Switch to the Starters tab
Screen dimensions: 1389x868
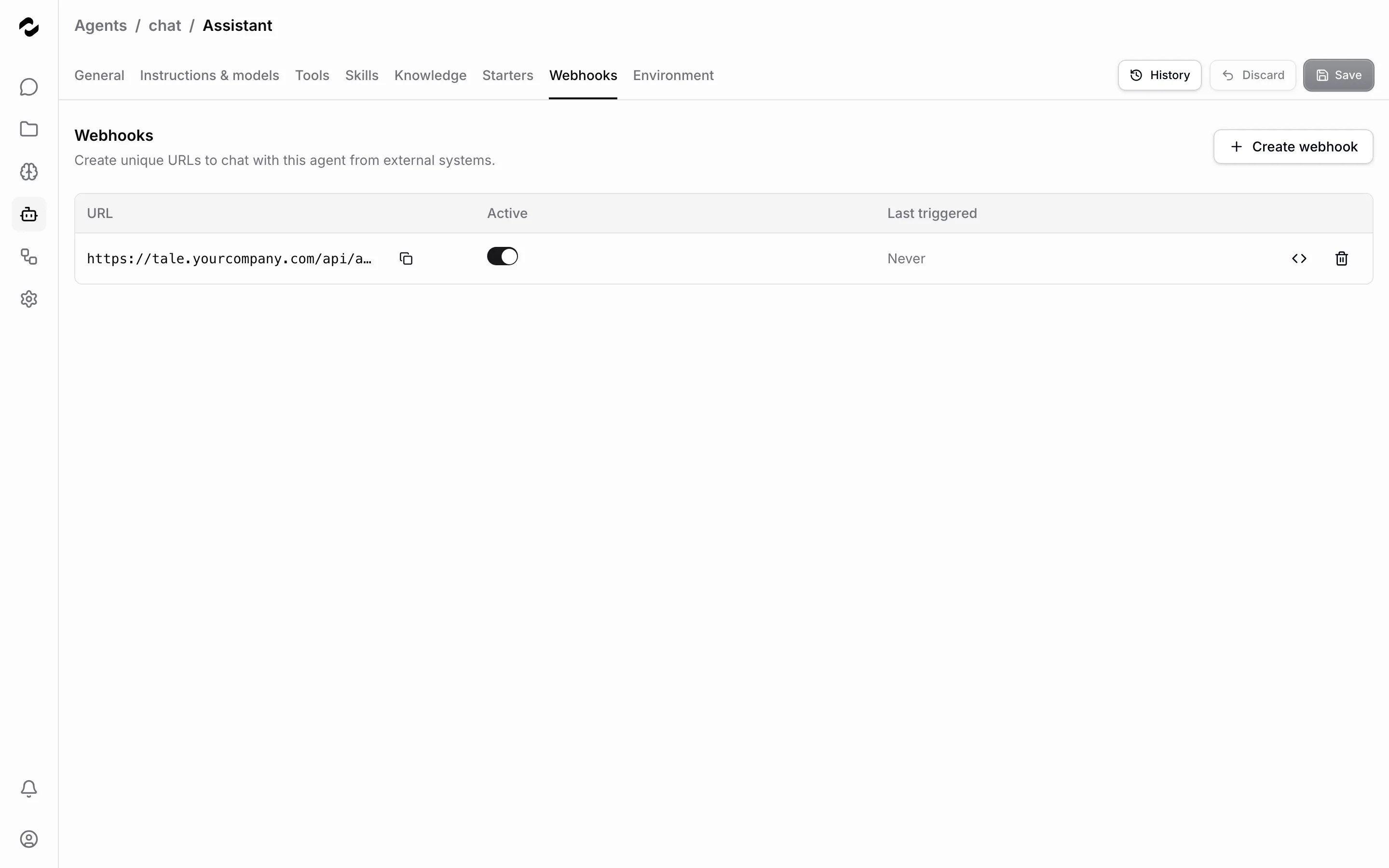(507, 75)
